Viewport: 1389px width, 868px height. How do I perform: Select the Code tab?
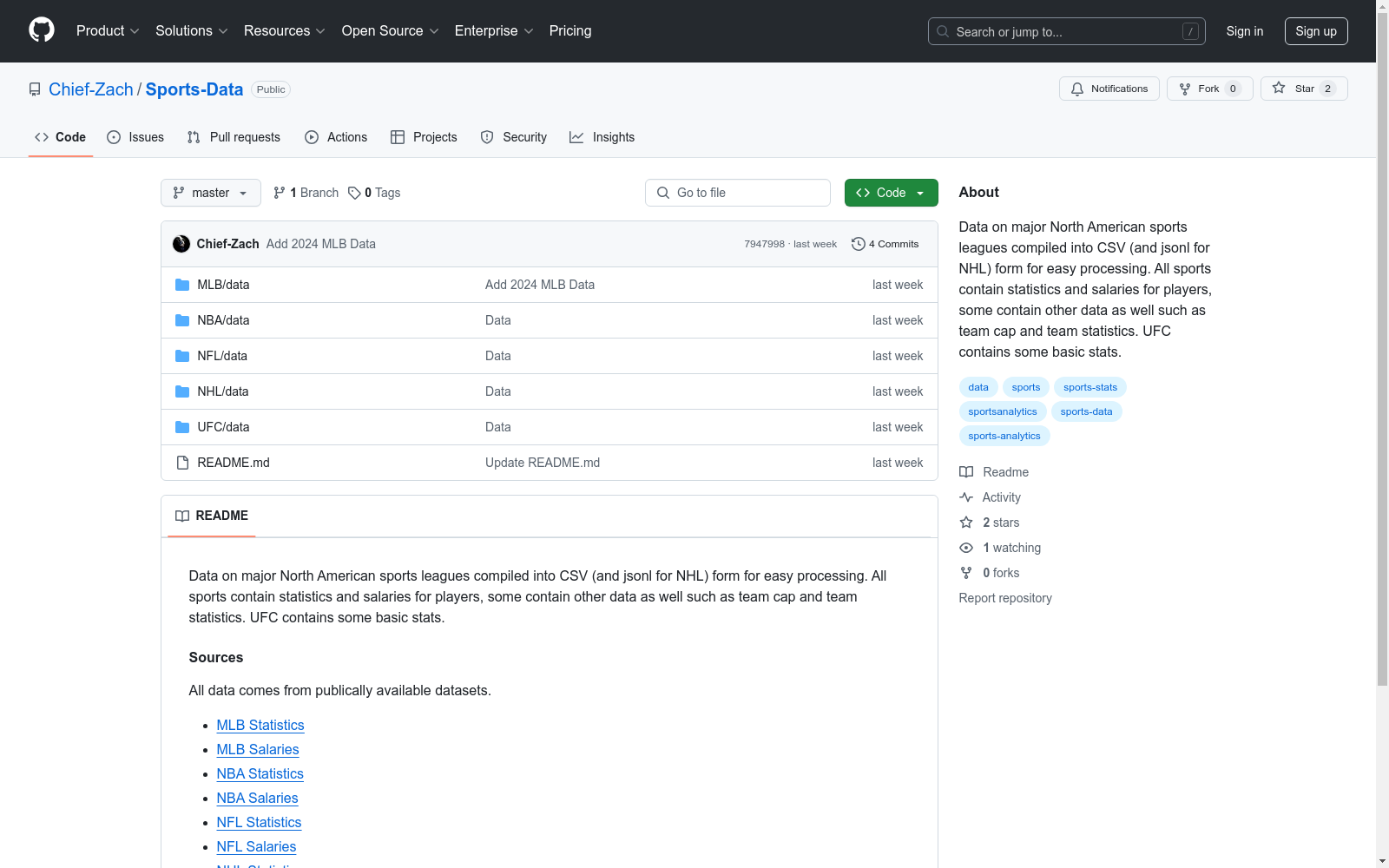pos(61,137)
